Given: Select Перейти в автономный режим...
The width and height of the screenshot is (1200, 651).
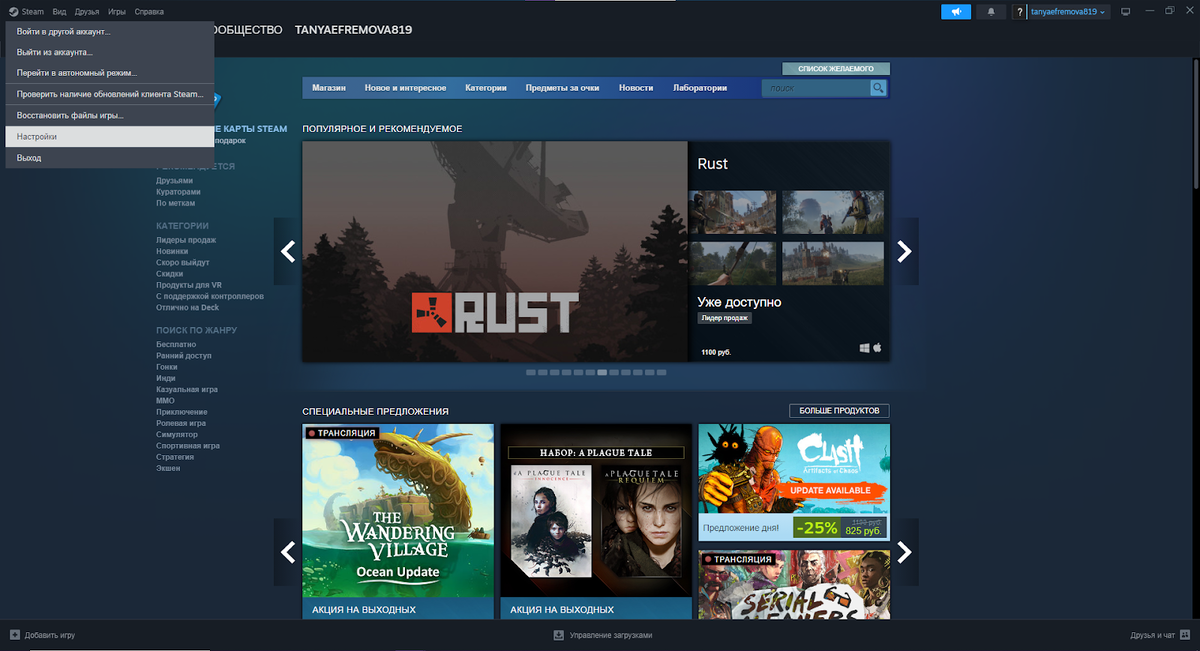Looking at the screenshot, I should (110, 73).
